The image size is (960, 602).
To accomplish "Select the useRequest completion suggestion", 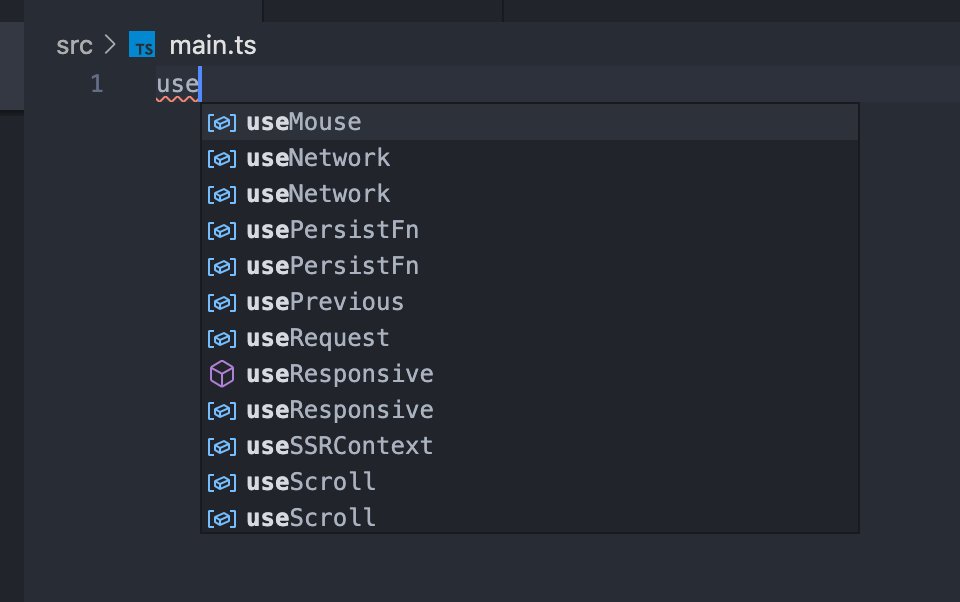I will pyautogui.click(x=317, y=337).
